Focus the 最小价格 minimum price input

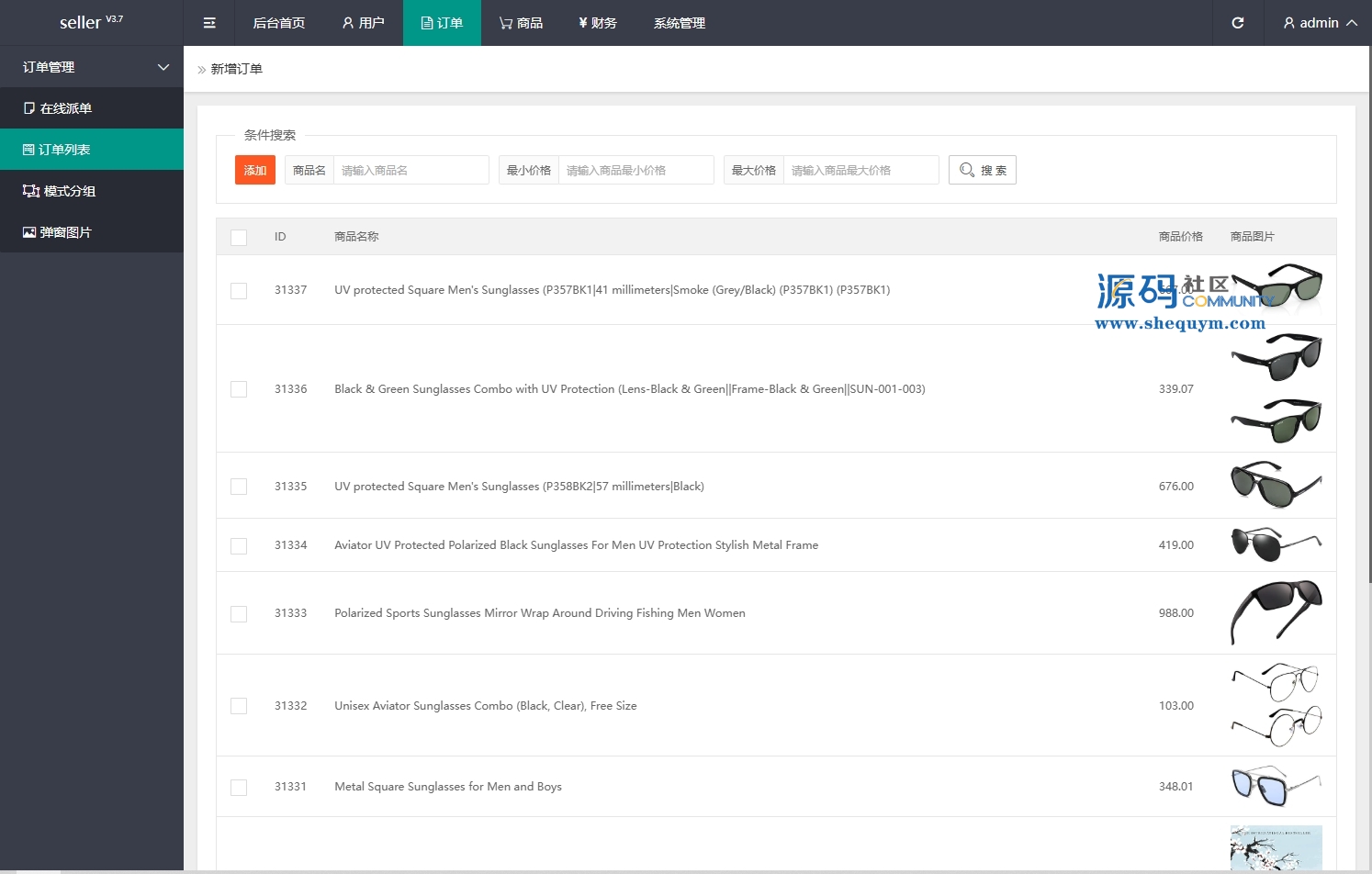tap(635, 170)
